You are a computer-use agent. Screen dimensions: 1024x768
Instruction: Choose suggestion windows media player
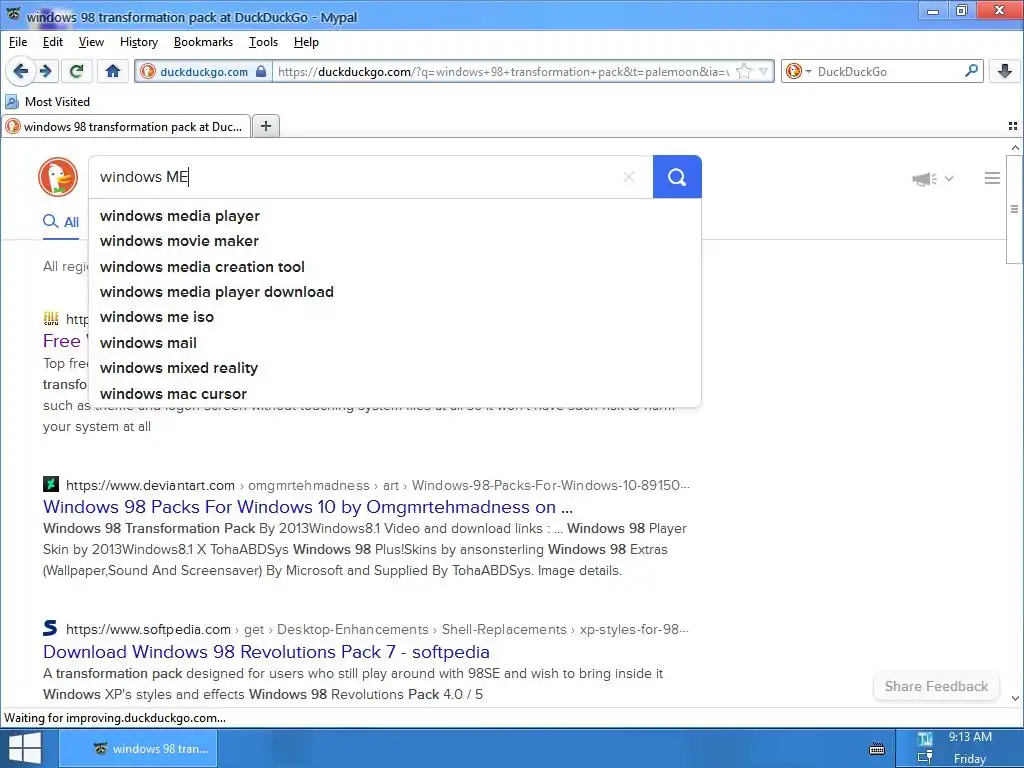pos(394,216)
